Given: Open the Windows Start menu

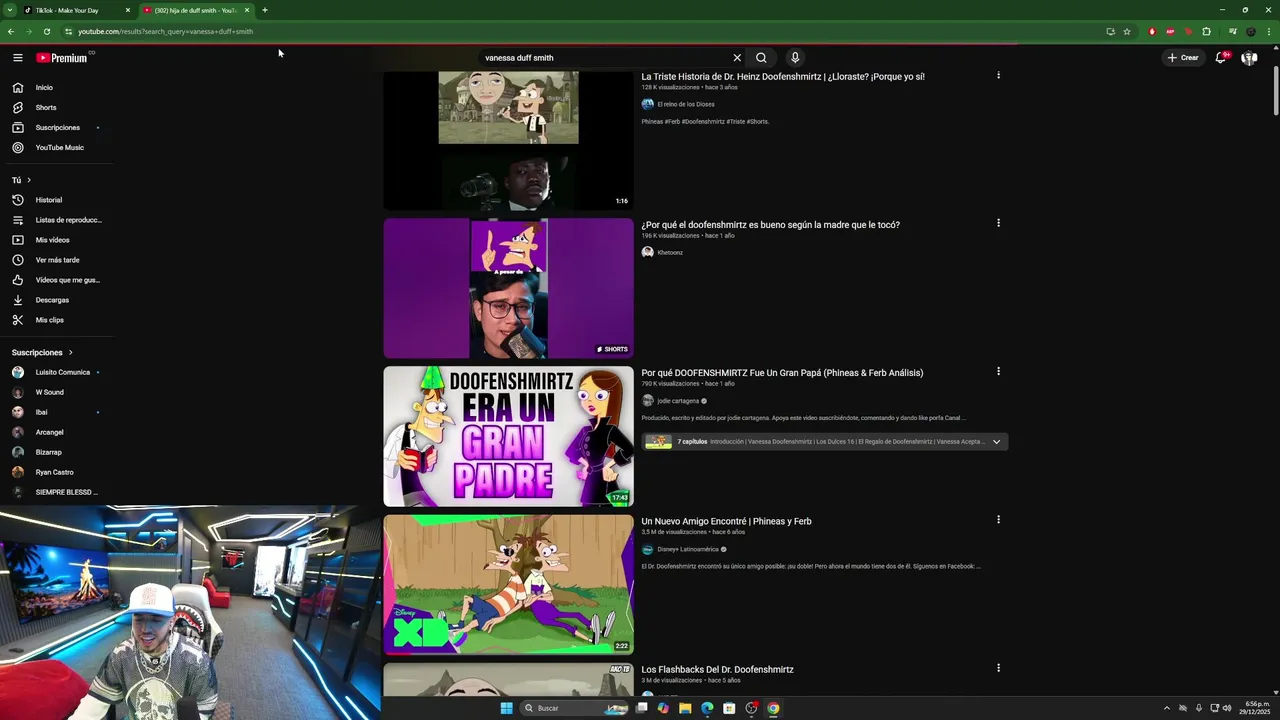Looking at the screenshot, I should 506,708.
